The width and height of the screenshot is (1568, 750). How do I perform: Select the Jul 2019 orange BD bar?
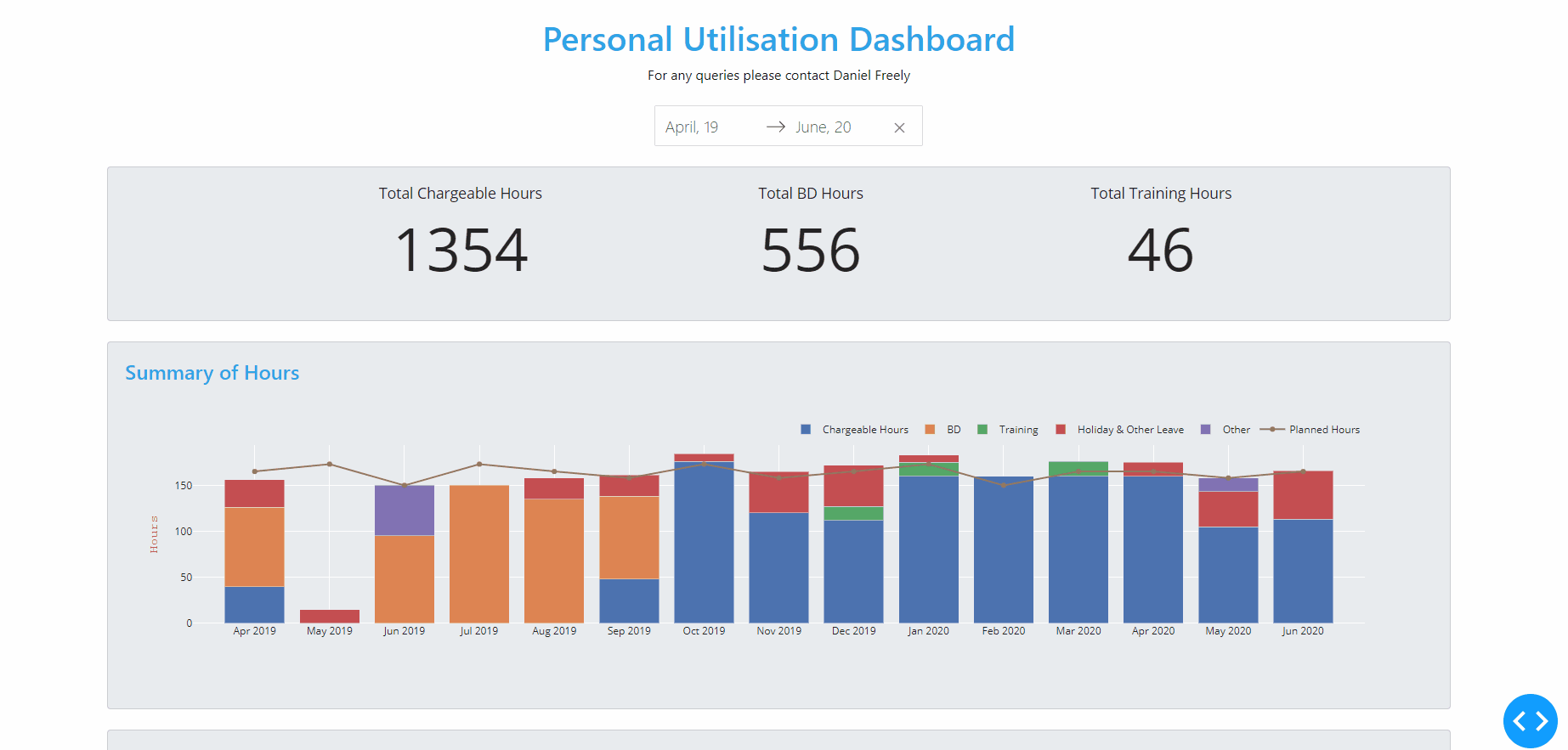pos(479,554)
